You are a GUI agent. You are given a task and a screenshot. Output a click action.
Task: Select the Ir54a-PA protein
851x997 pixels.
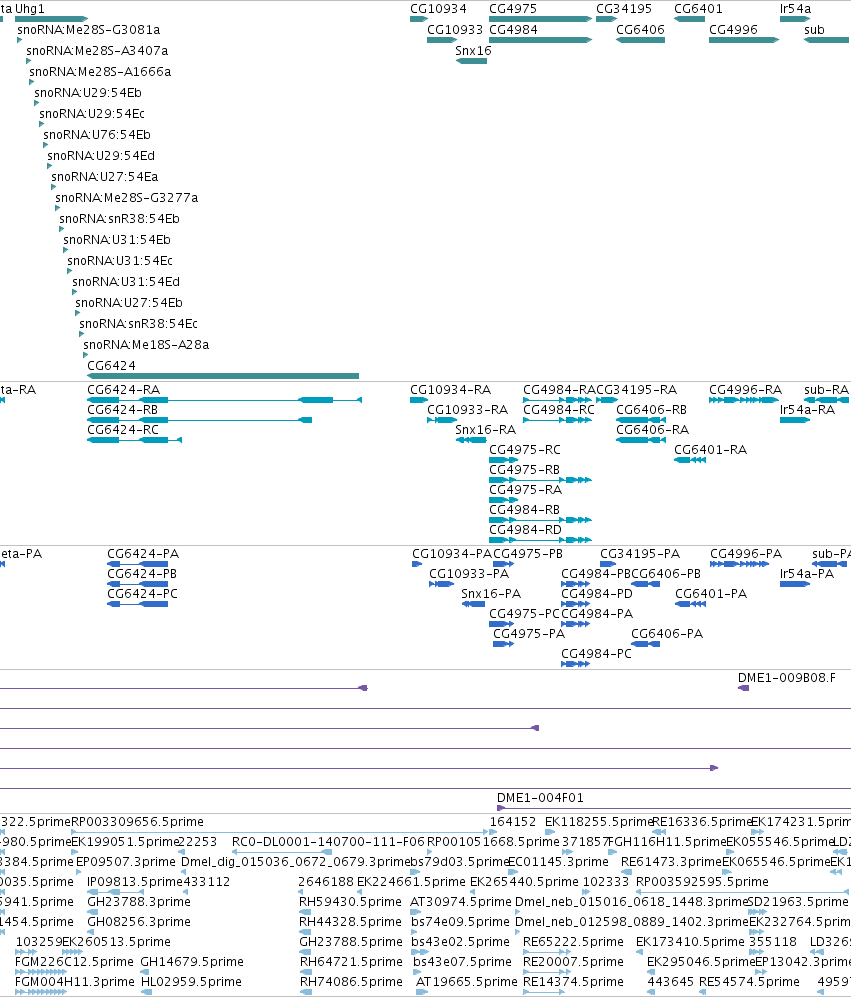(795, 584)
